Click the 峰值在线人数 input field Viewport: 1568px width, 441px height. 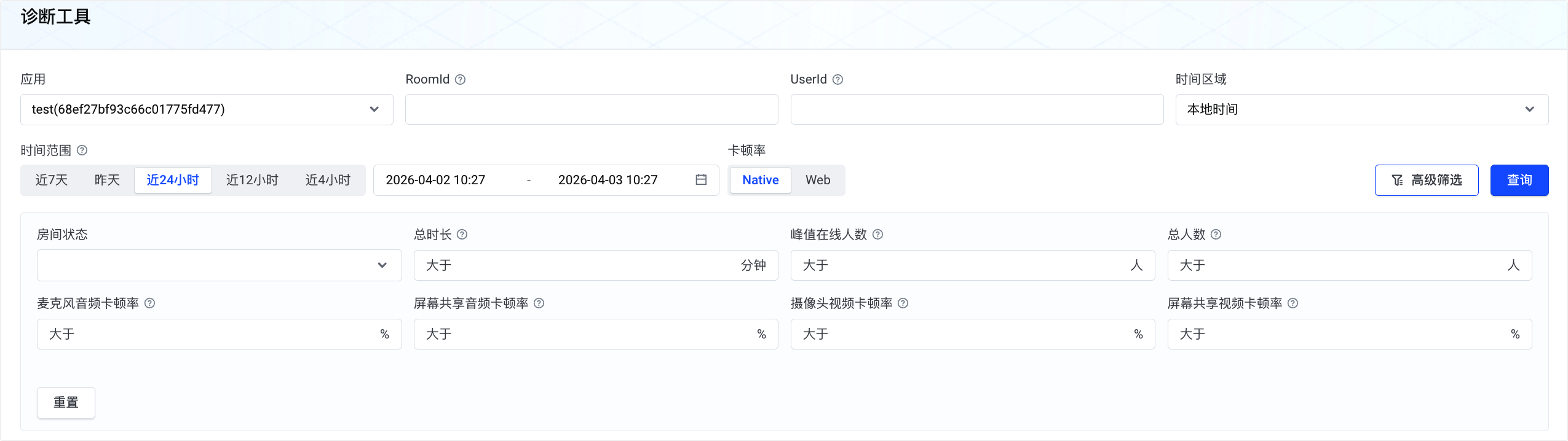(973, 265)
